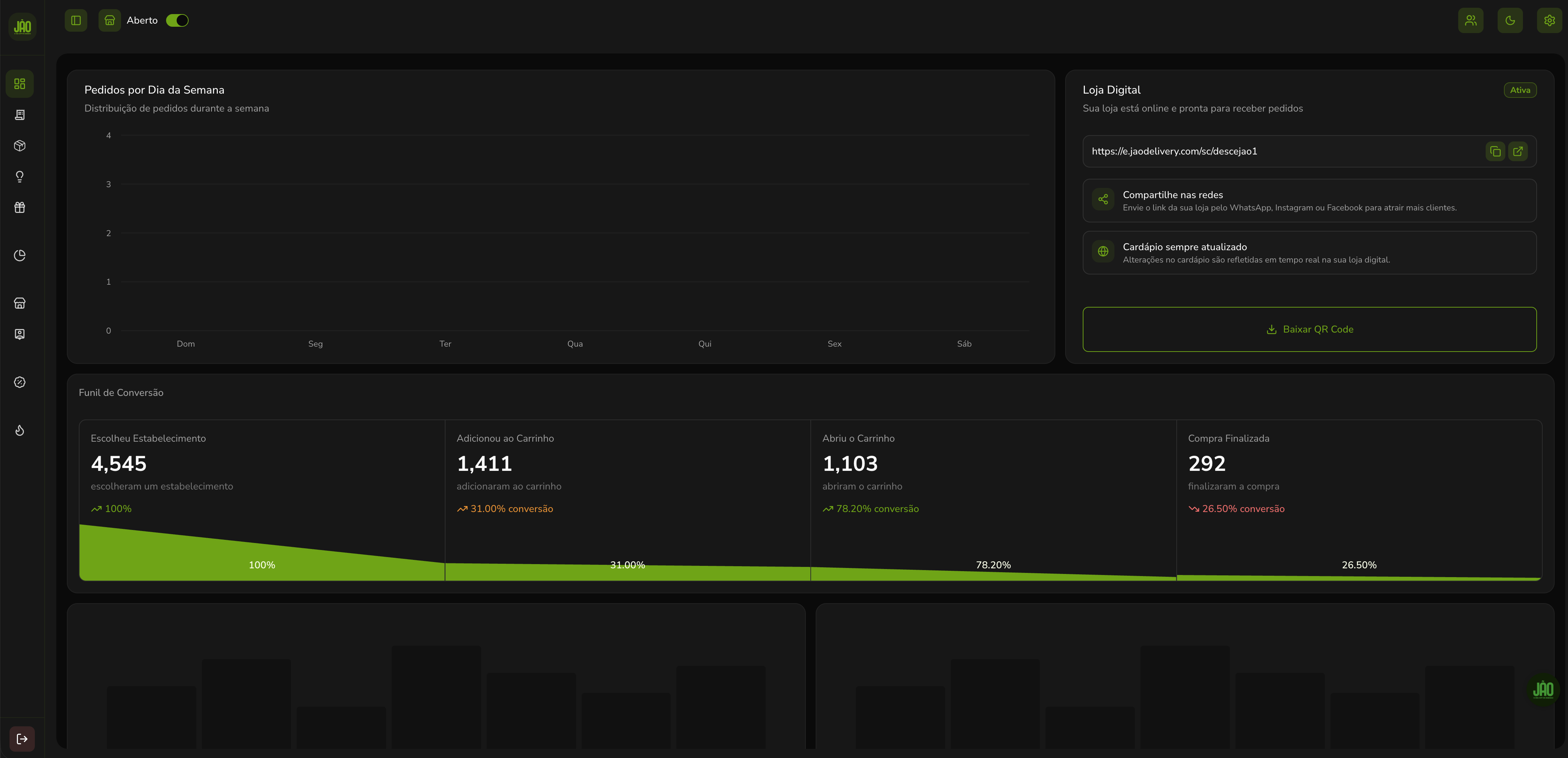The width and height of the screenshot is (1568, 758).
Task: Click the discount badge percent icon
Action: pos(19,383)
